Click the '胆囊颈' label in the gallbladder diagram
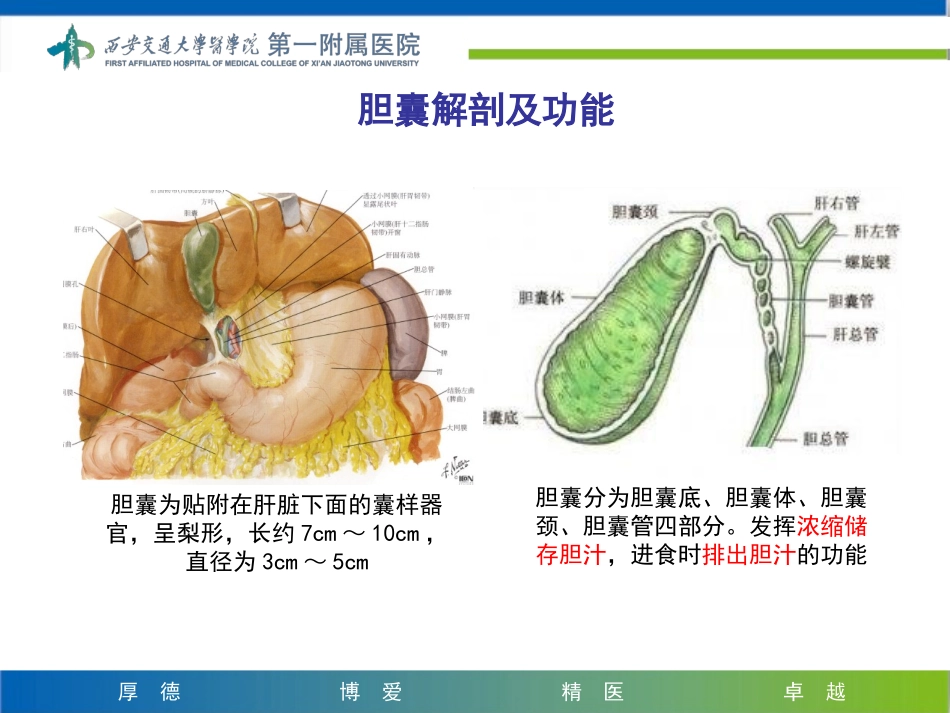 [x=634, y=211]
